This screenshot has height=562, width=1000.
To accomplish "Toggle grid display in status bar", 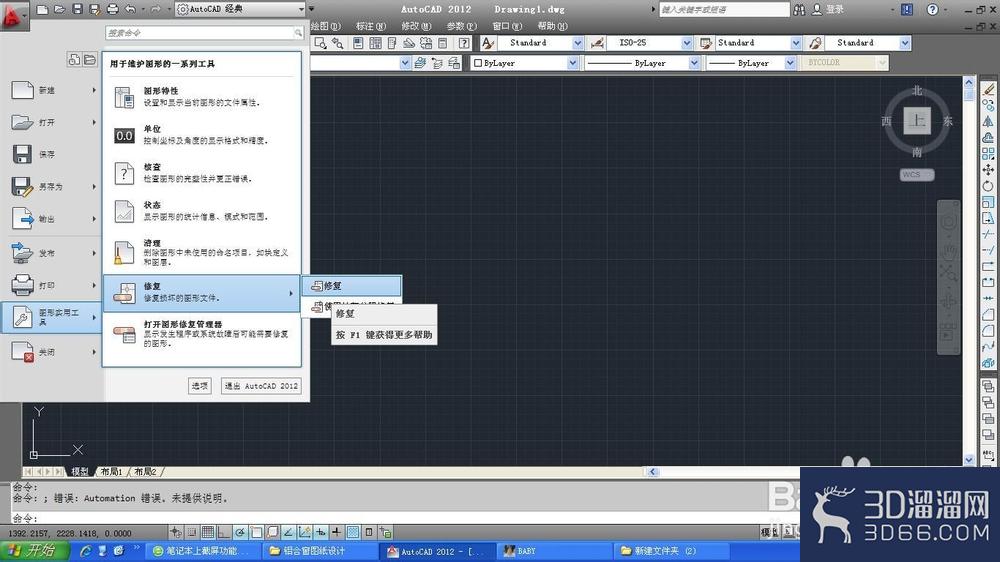I will click(x=208, y=532).
